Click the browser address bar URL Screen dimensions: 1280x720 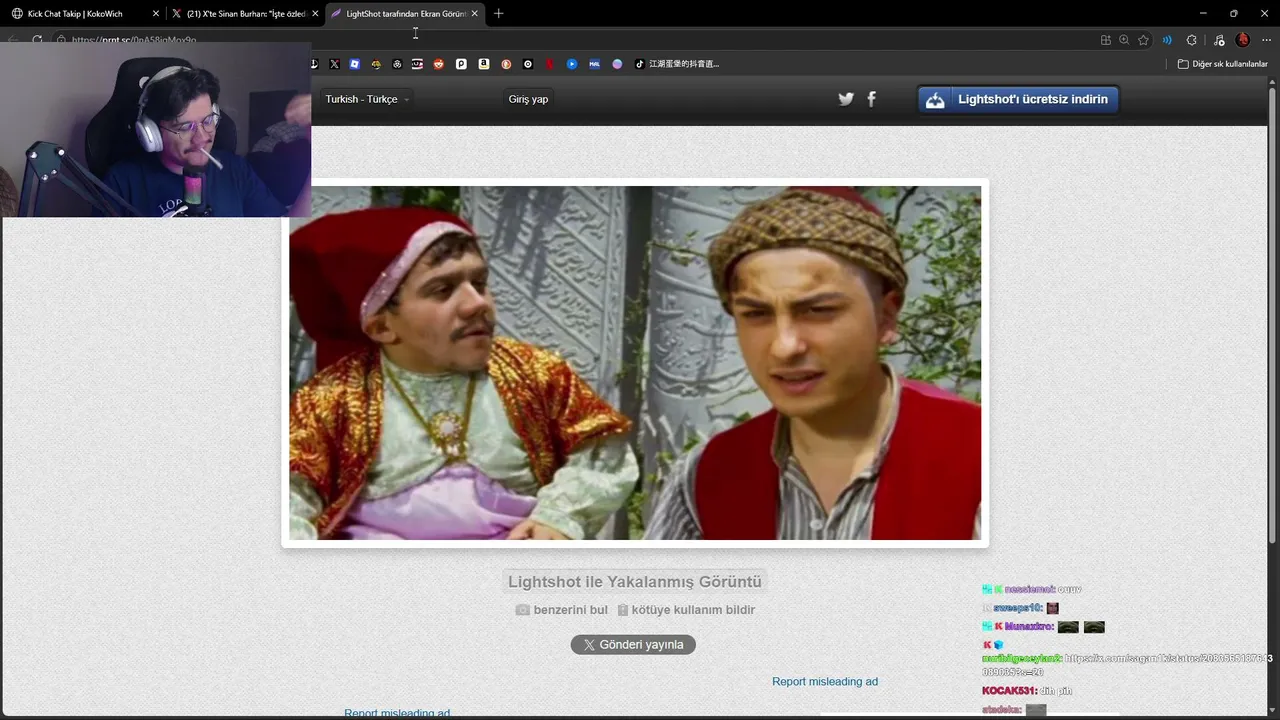click(134, 40)
